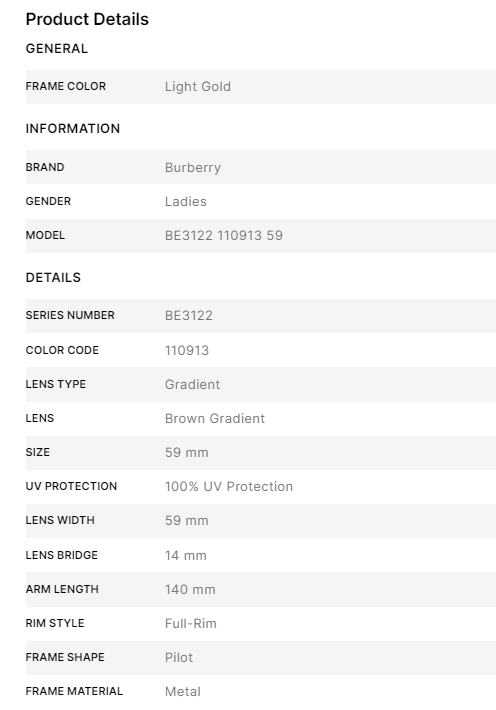Click the DETAILS section heading
This screenshot has width=496, height=710.
click(53, 278)
